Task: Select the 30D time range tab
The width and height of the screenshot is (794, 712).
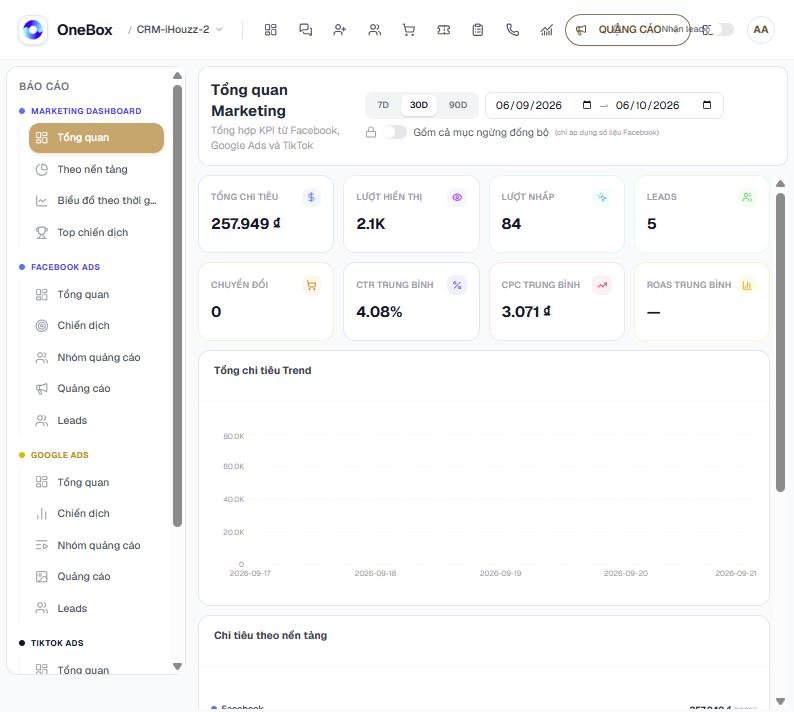Action: 418,105
